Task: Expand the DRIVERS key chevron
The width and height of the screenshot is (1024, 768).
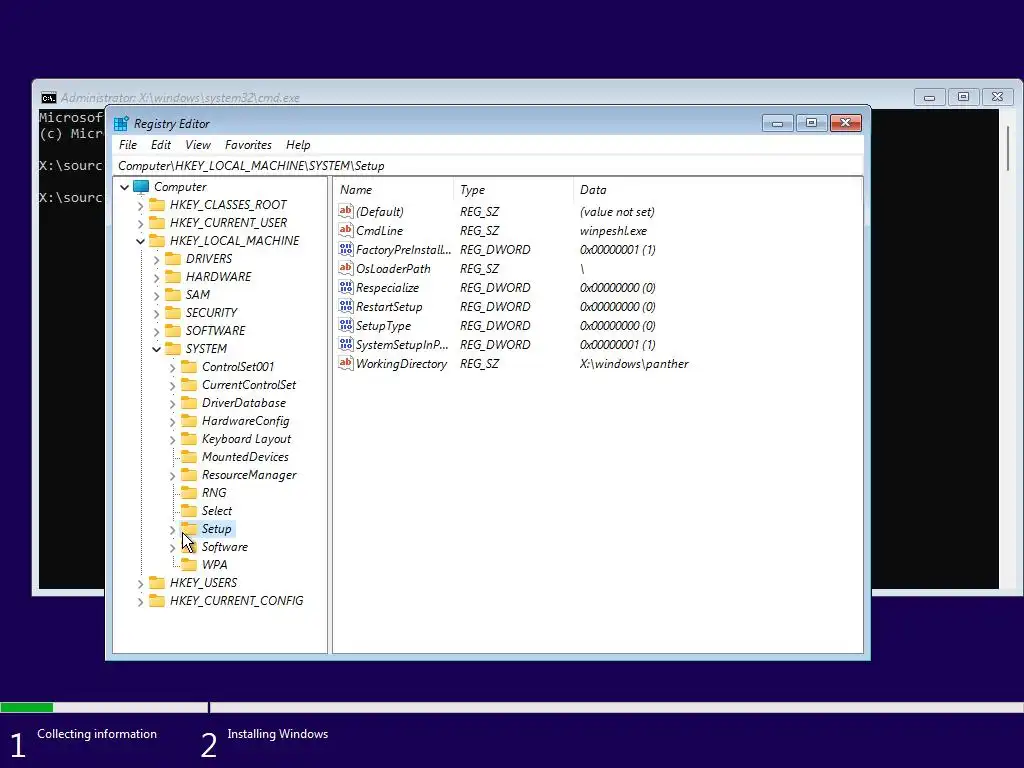Action: click(156, 260)
